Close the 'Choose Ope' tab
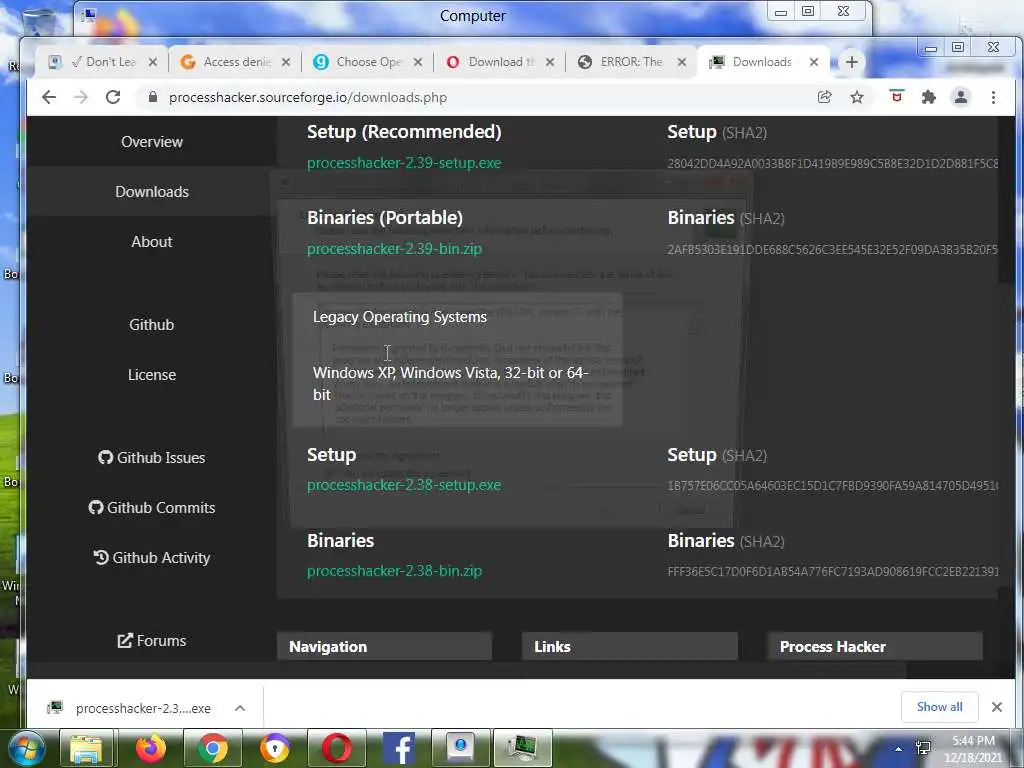The width and height of the screenshot is (1024, 768). (418, 62)
